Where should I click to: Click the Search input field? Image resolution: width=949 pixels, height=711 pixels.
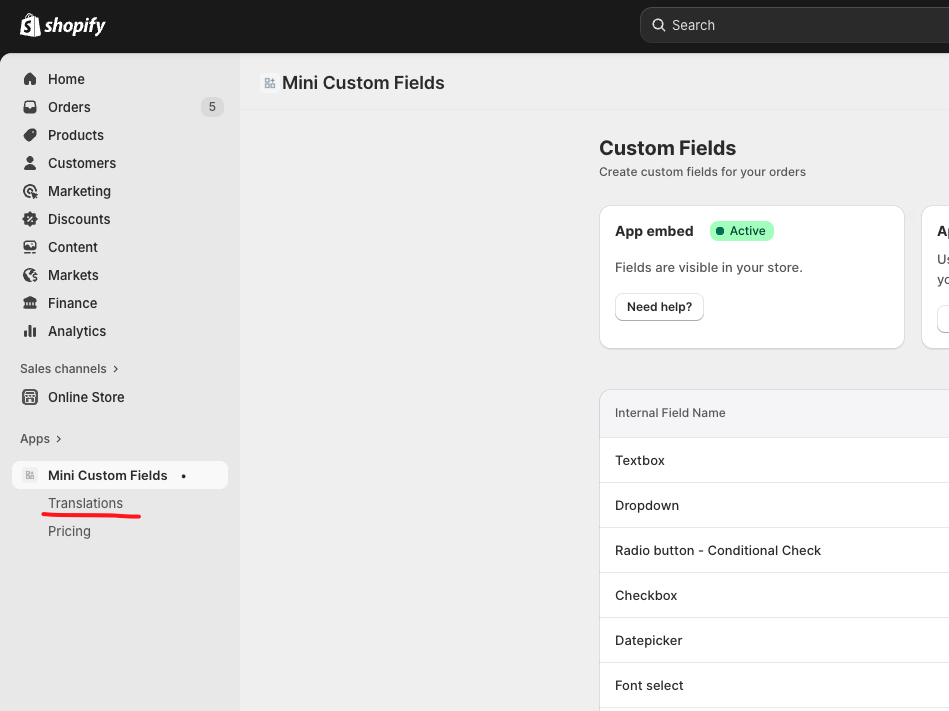click(x=800, y=25)
